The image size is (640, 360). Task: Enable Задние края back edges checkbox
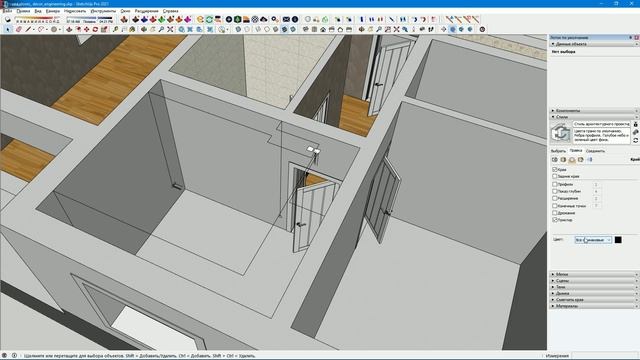click(x=555, y=176)
